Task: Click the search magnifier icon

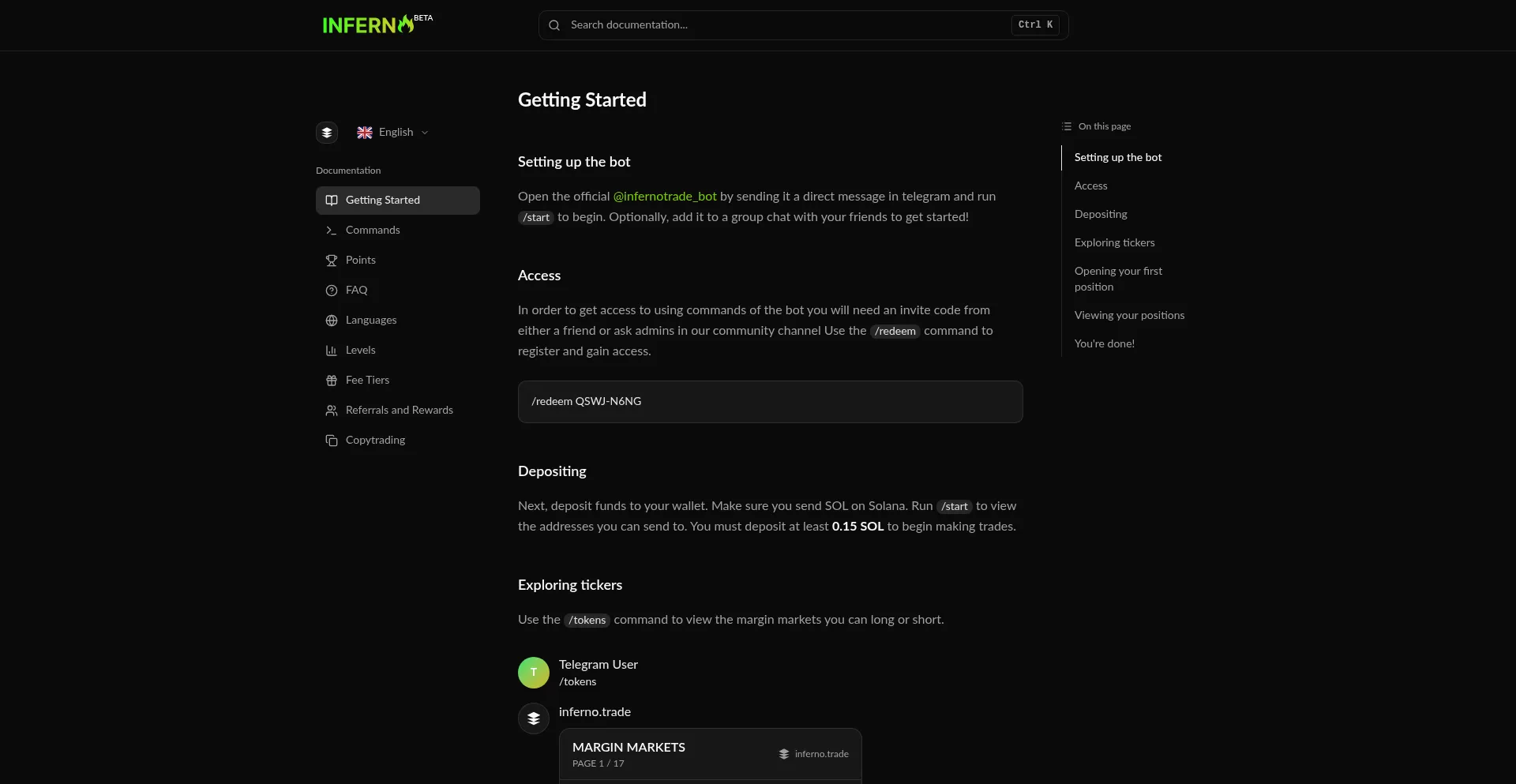Action: click(x=554, y=25)
